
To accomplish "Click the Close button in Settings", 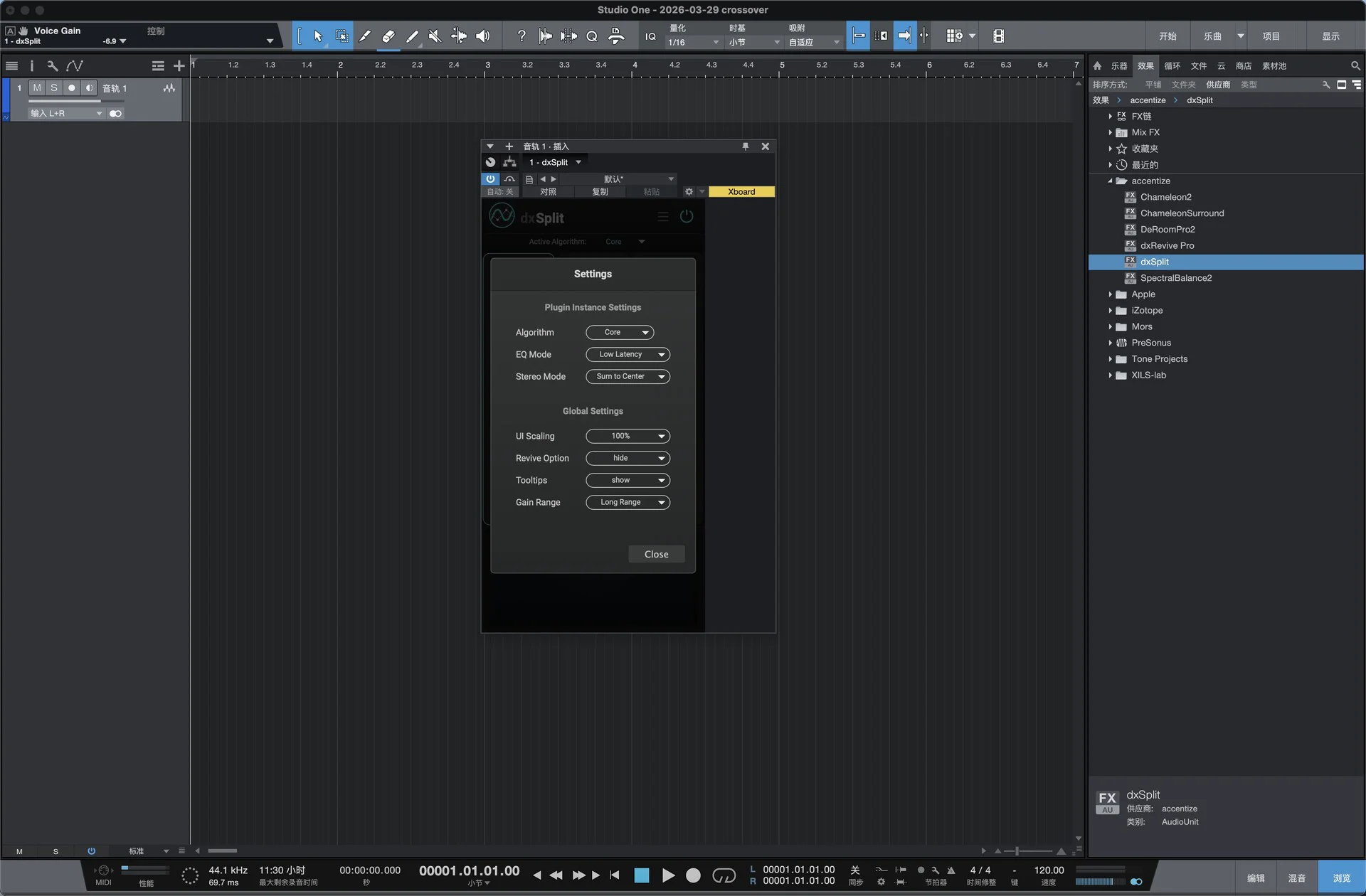I will coord(656,554).
